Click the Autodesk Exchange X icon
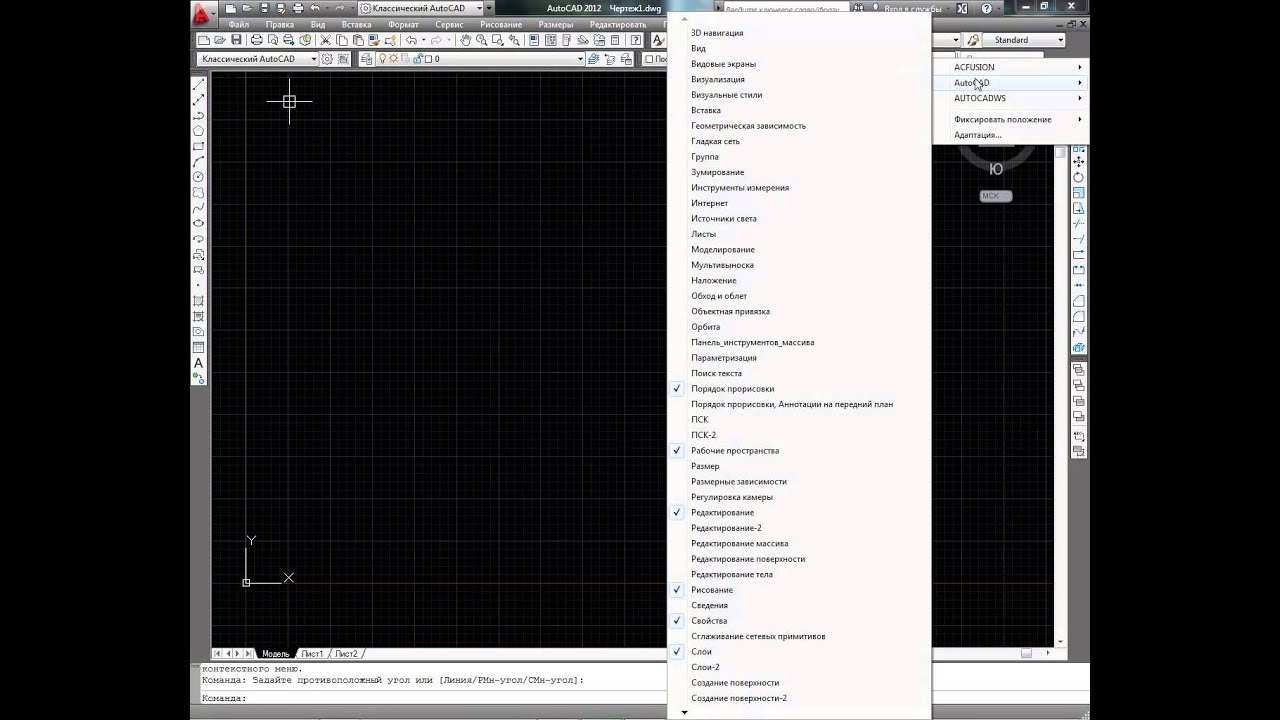The height and width of the screenshot is (720, 1280). point(962,8)
